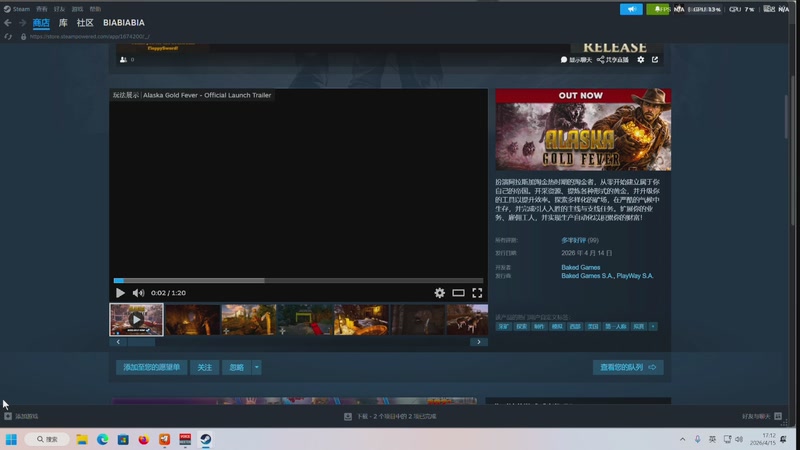This screenshot has width=800, height=450.
Task: Open the BIABIABIA profile tab
Action: 124,23
